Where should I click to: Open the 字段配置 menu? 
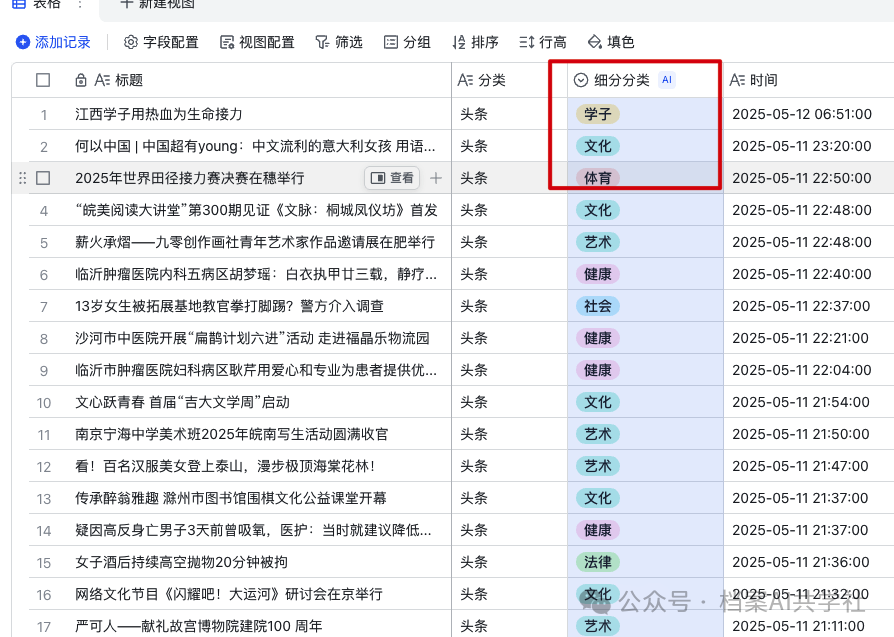170,42
